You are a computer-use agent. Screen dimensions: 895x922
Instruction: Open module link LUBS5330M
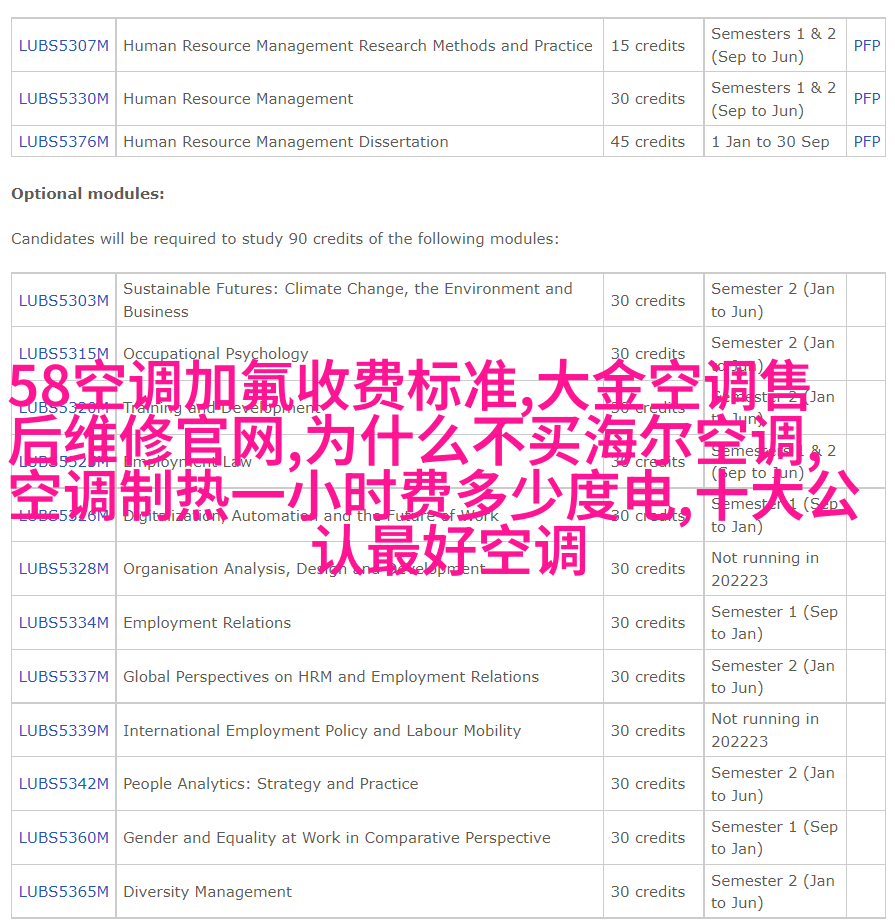point(64,99)
